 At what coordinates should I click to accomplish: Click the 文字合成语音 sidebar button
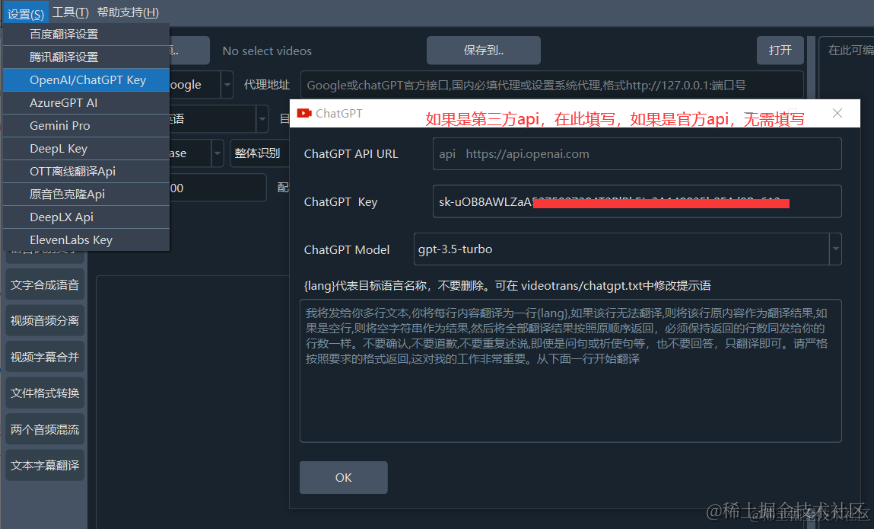click(45, 285)
